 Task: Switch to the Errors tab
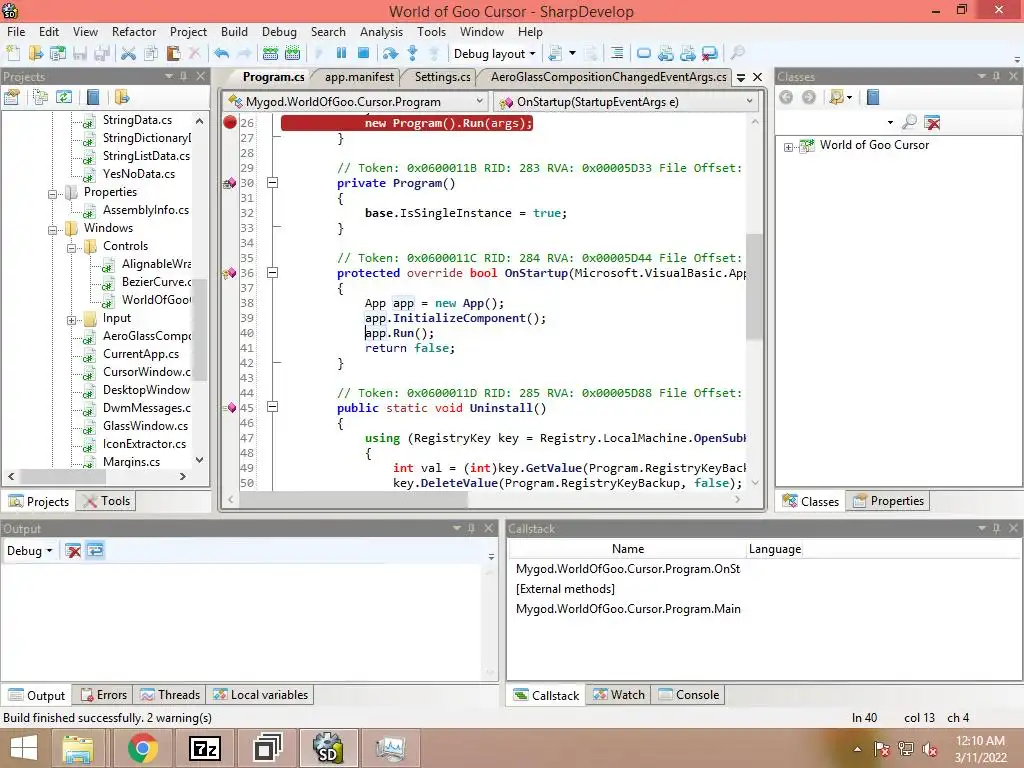tap(104, 695)
